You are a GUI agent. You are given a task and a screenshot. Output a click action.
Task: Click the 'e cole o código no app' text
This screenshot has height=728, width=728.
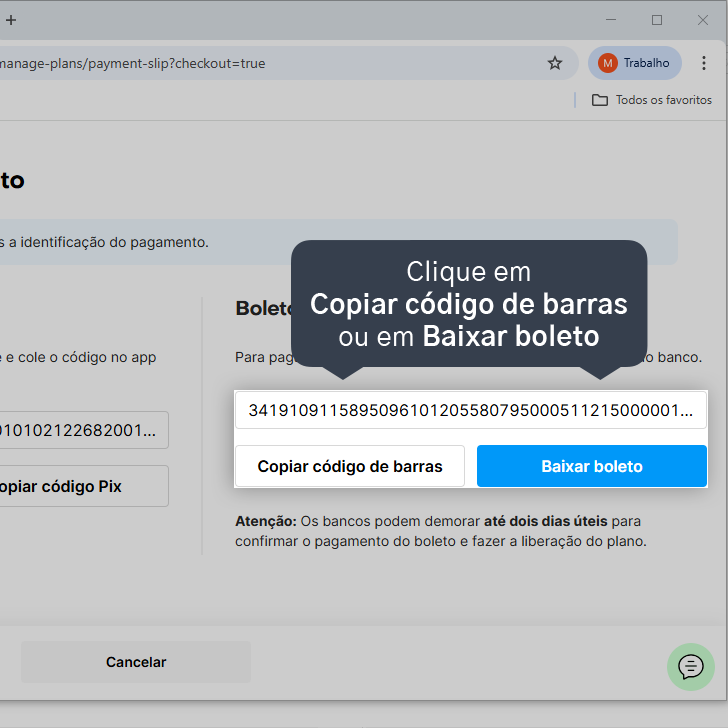[x=81, y=358]
